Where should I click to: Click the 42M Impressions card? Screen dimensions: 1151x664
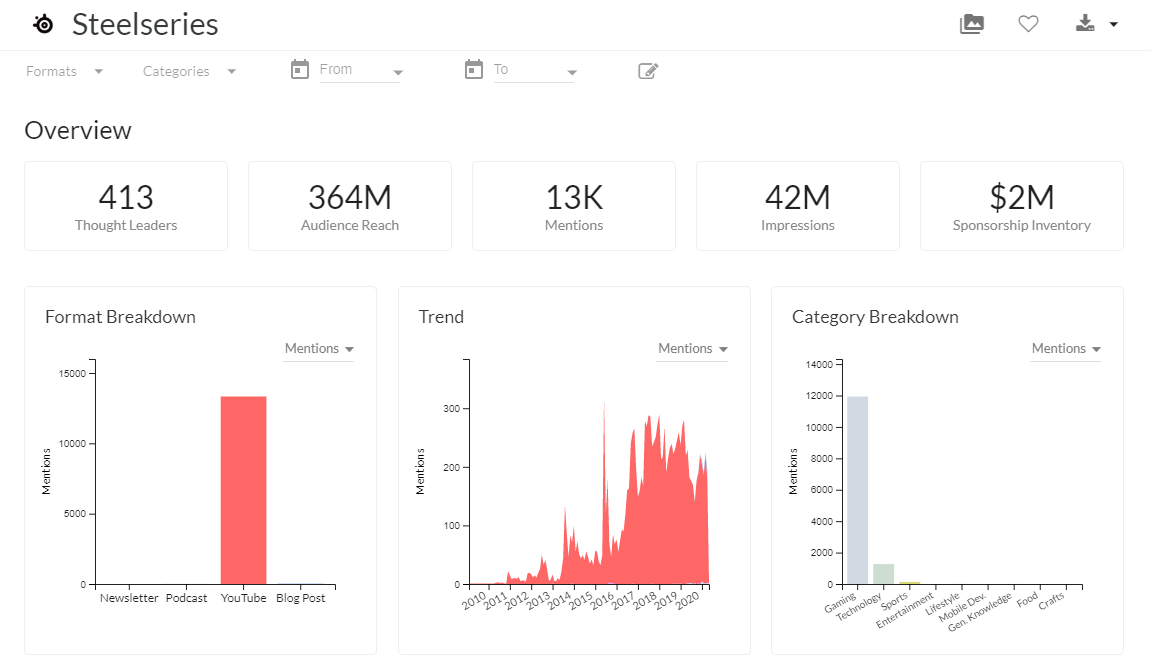click(798, 206)
